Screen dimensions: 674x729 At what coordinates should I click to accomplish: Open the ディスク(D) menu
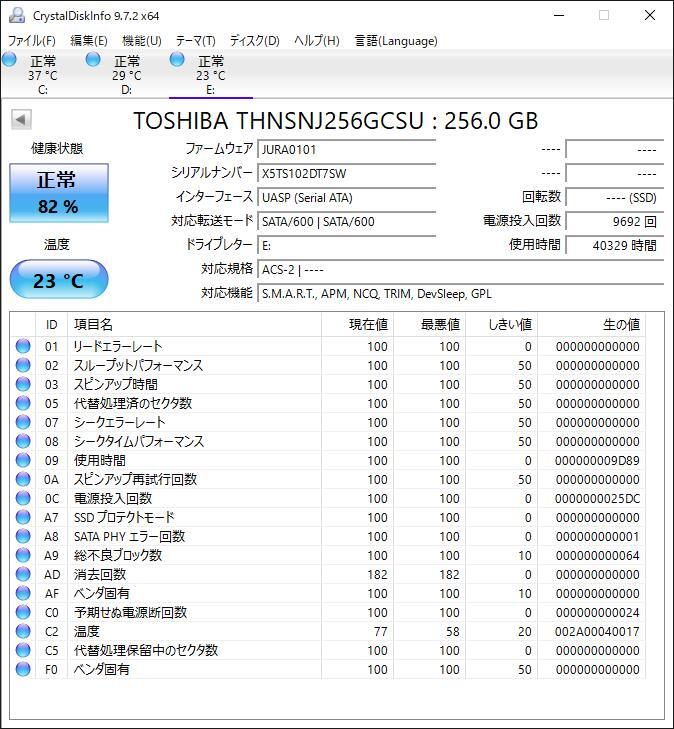tap(255, 41)
